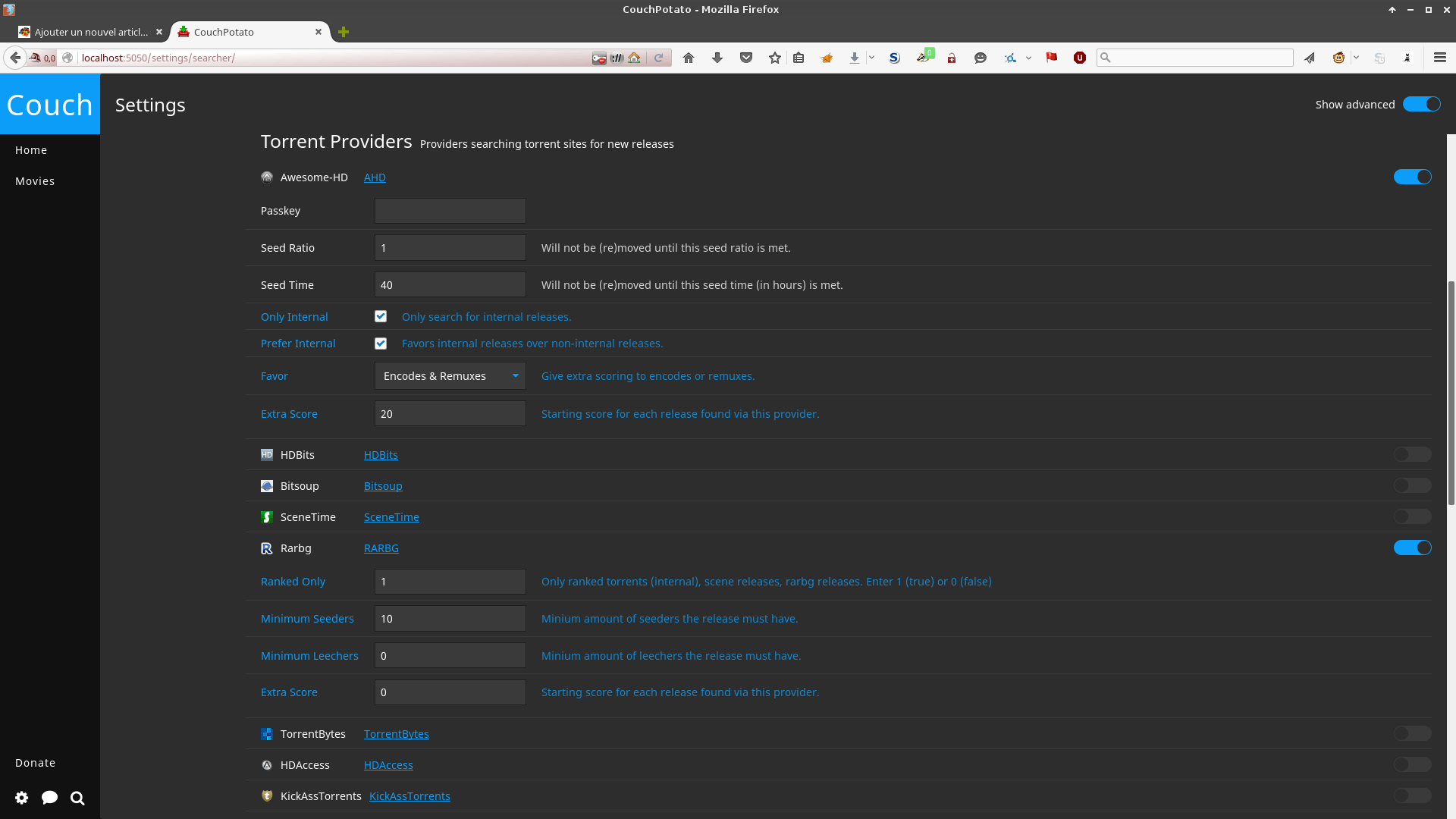The width and height of the screenshot is (1456, 819).
Task: Select the CouchPotato browser tab
Action: tap(249, 32)
